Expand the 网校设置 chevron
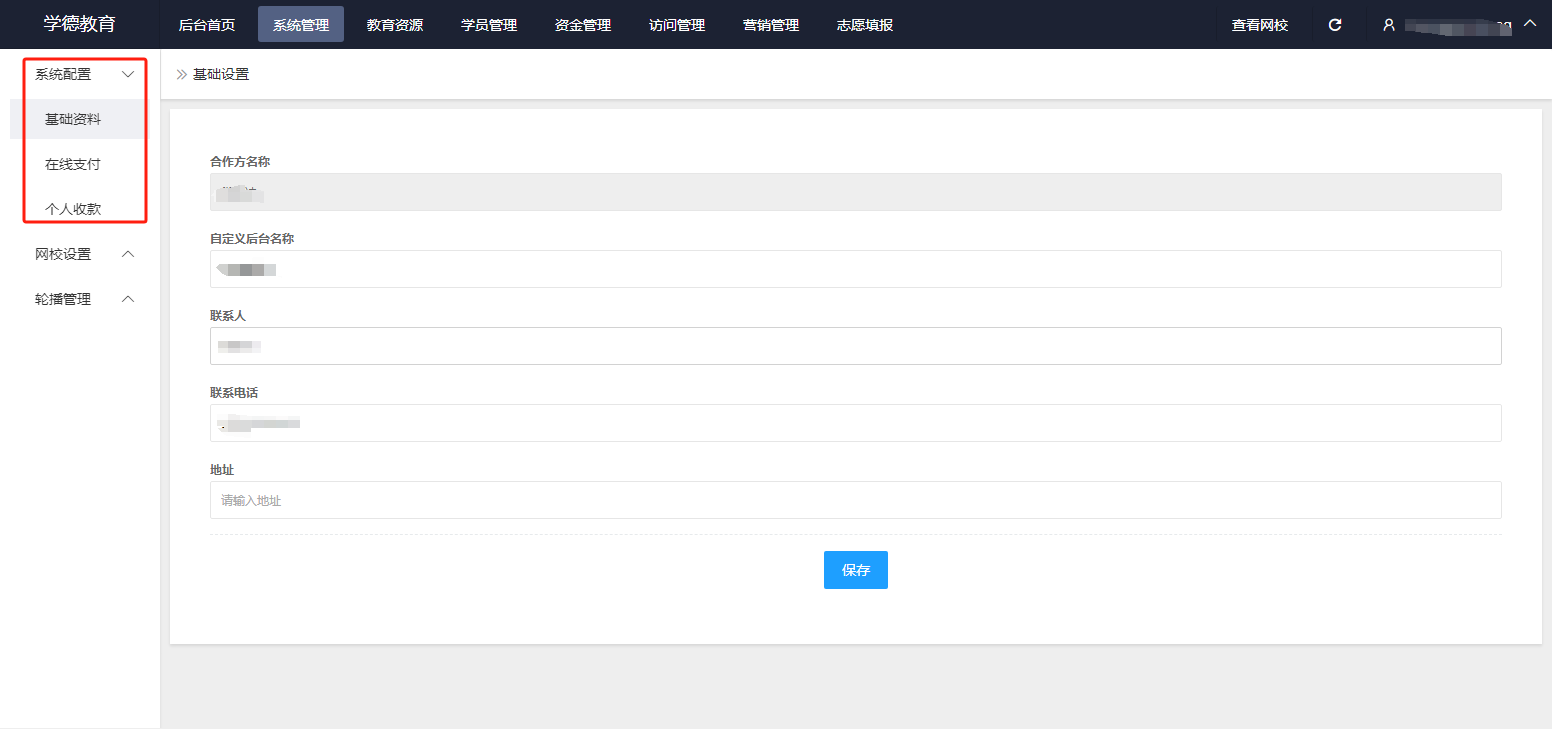The width and height of the screenshot is (1552, 729). tap(128, 254)
